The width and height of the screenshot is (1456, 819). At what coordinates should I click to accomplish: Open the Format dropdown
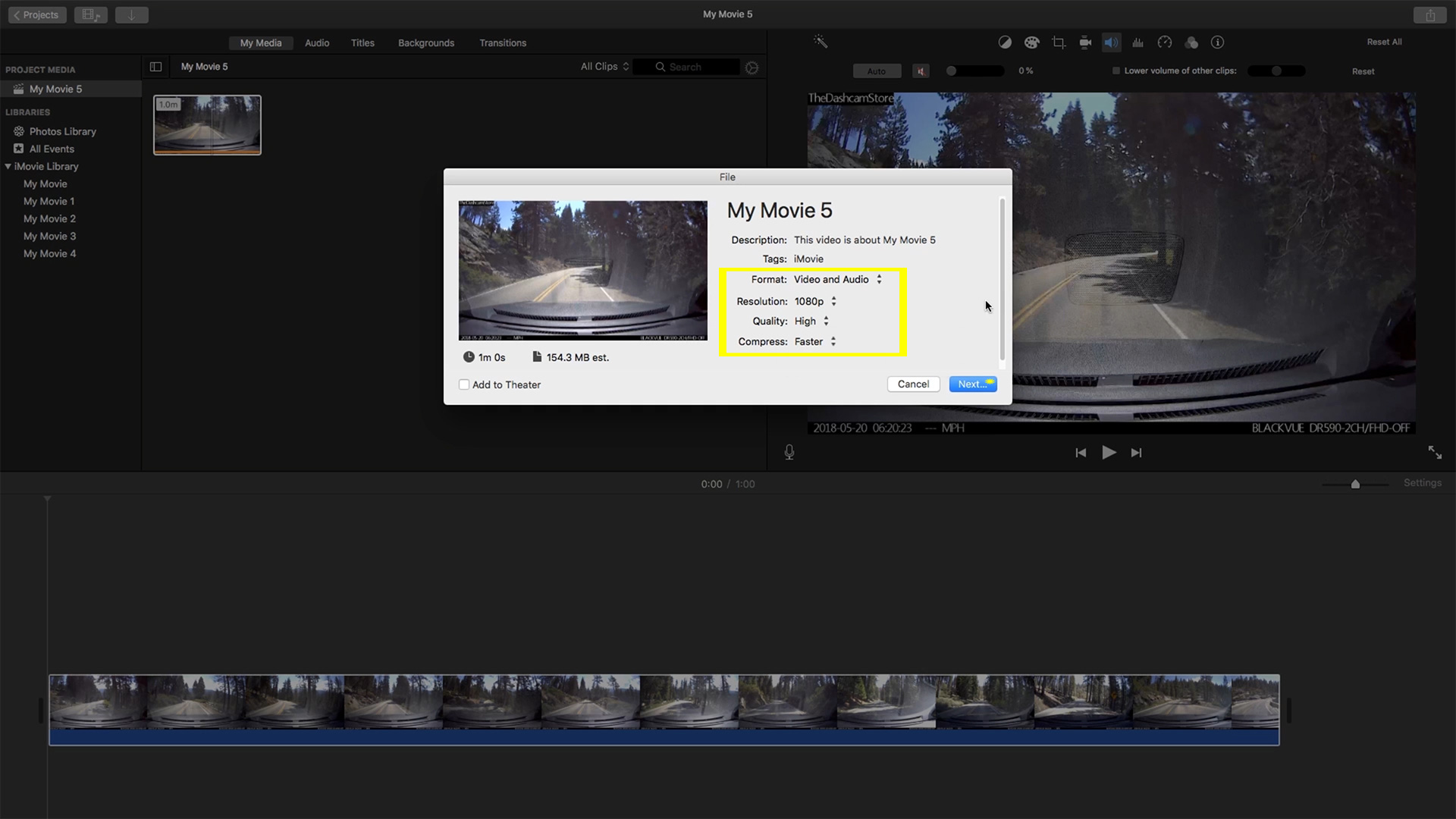point(837,279)
